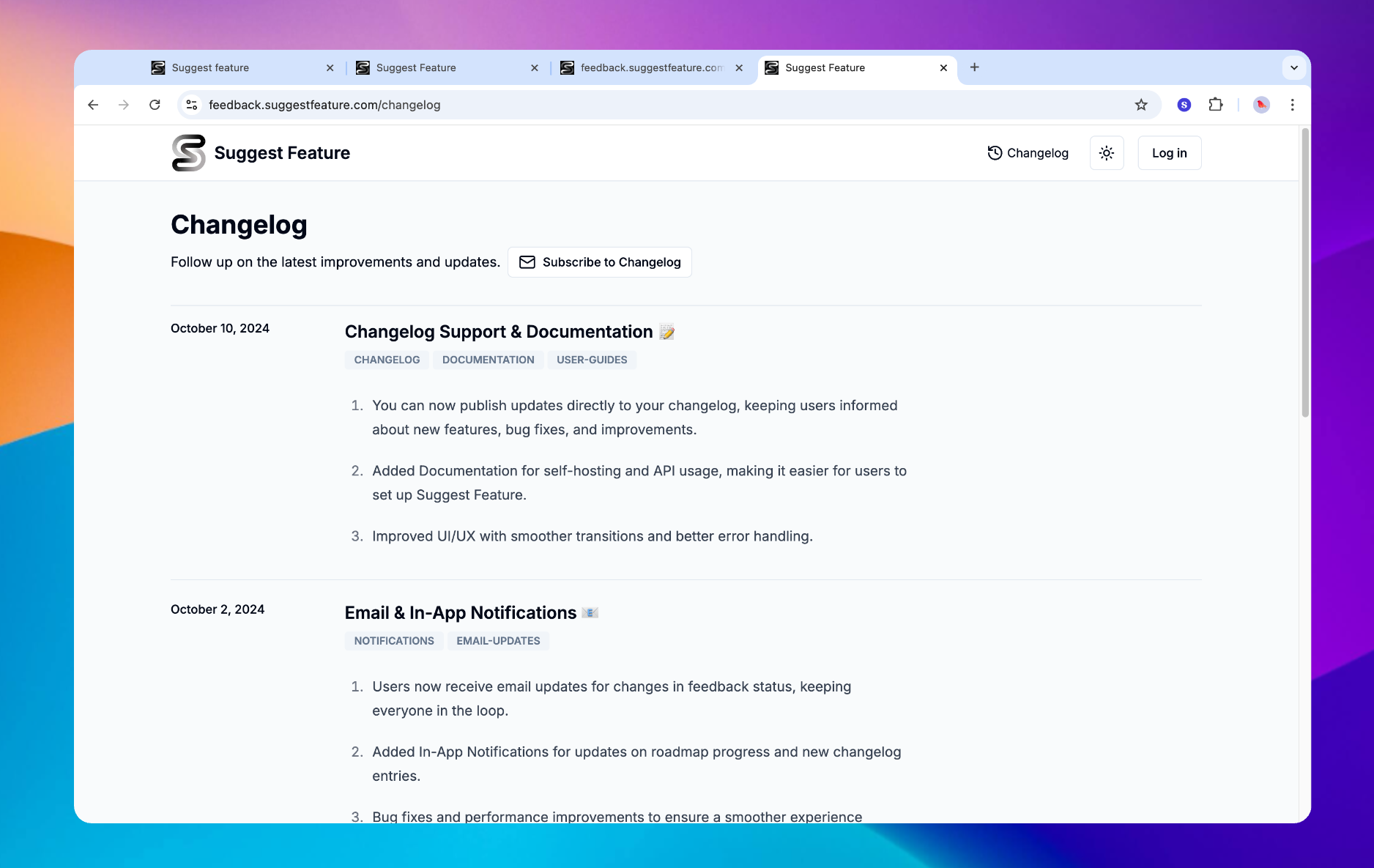Close the second 'Suggest Feature' tab

tap(535, 68)
